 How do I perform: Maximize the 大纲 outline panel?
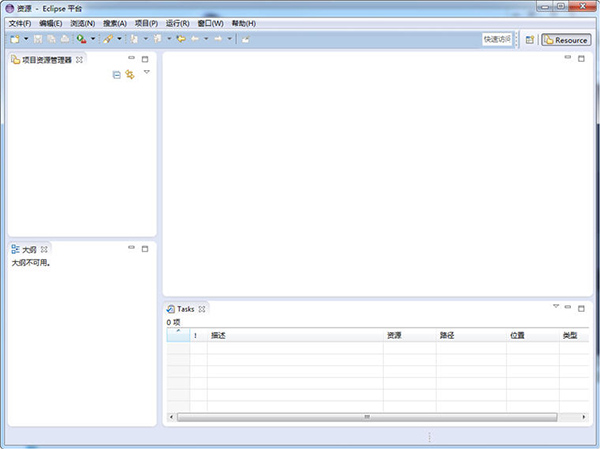click(x=145, y=248)
